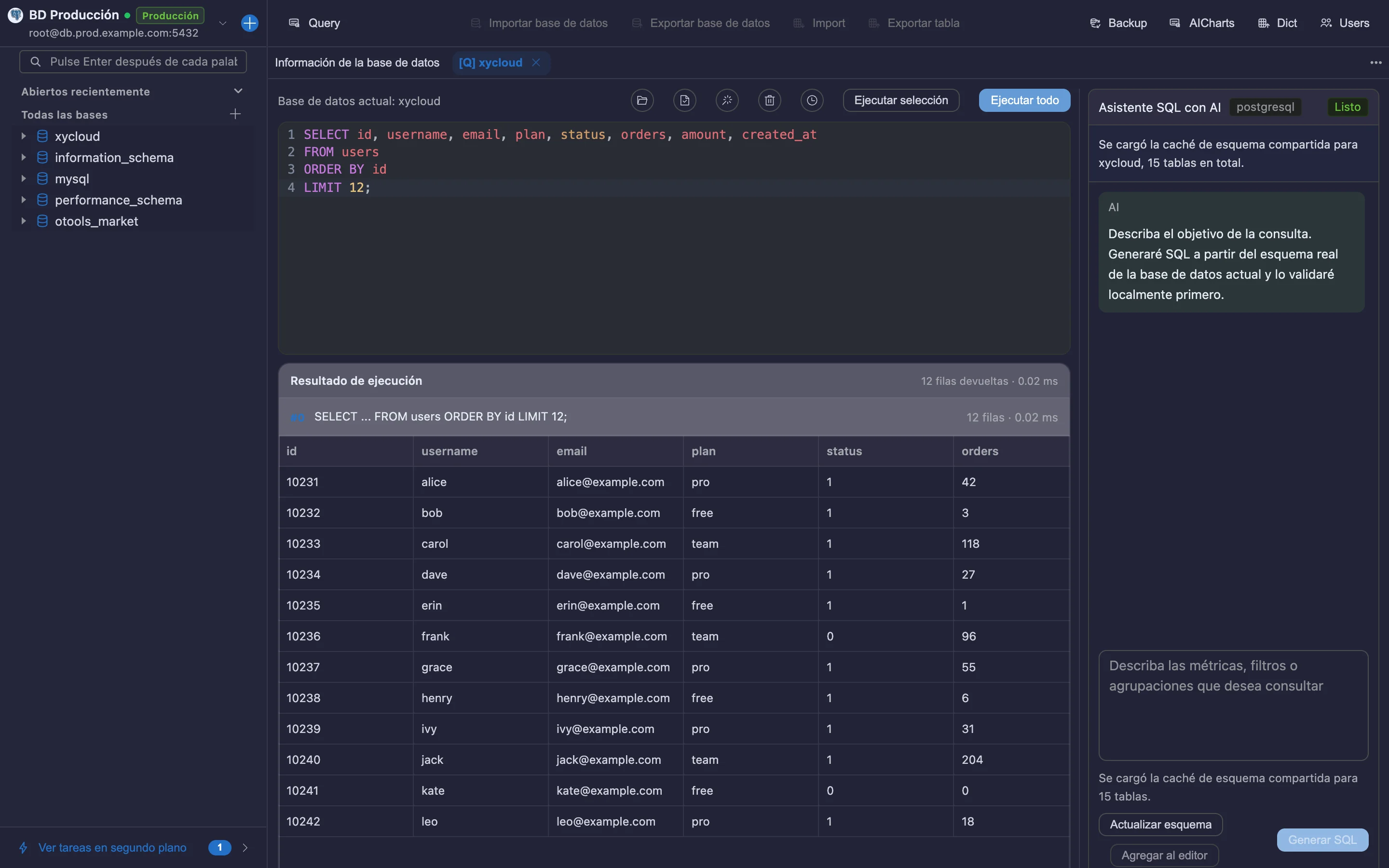The width and height of the screenshot is (1389, 868).
Task: Close the [Q] xycloud tab
Action: [536, 63]
